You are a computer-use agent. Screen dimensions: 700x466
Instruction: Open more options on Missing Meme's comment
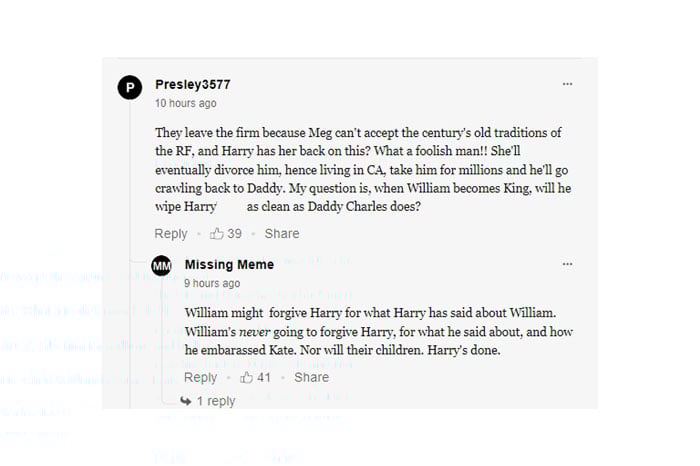coord(567,265)
